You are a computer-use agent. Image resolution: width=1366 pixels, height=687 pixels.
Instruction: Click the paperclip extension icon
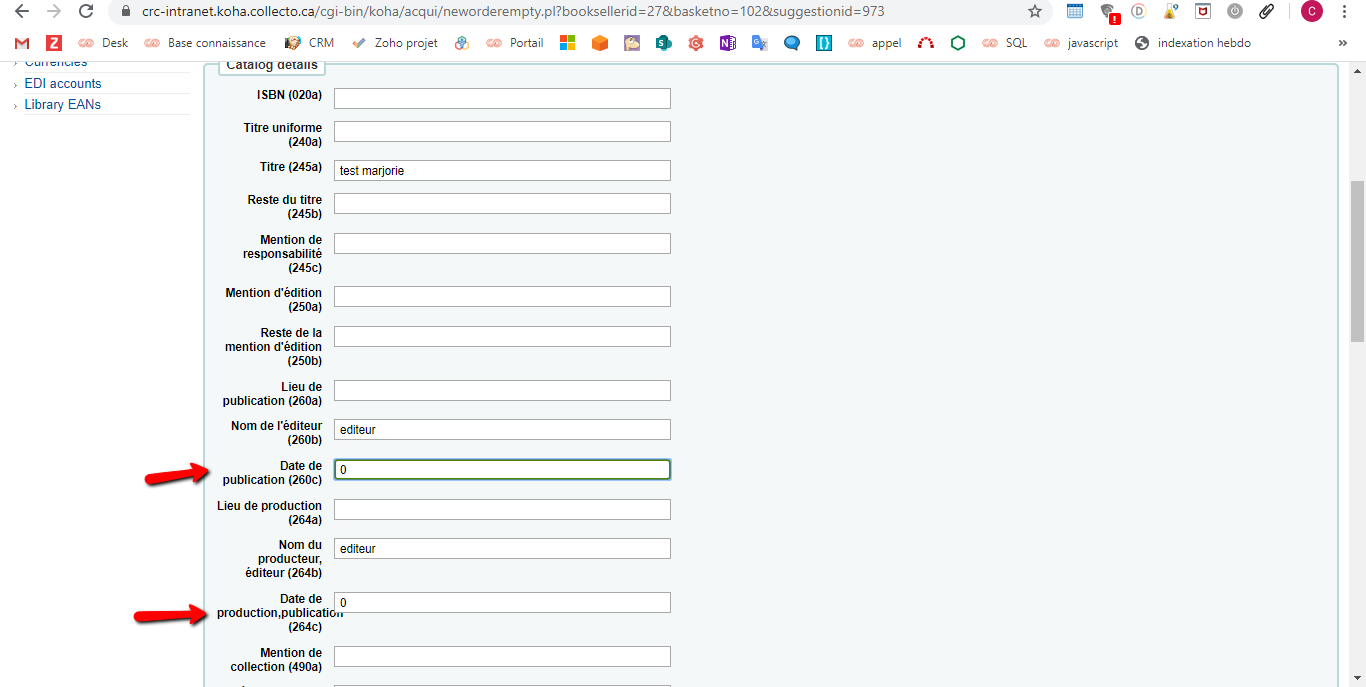tap(1266, 12)
